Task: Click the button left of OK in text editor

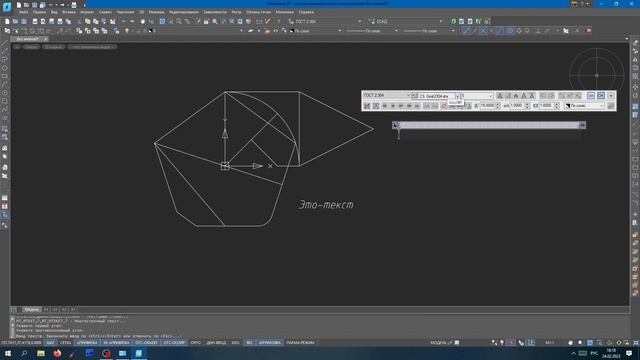Action: coord(591,96)
